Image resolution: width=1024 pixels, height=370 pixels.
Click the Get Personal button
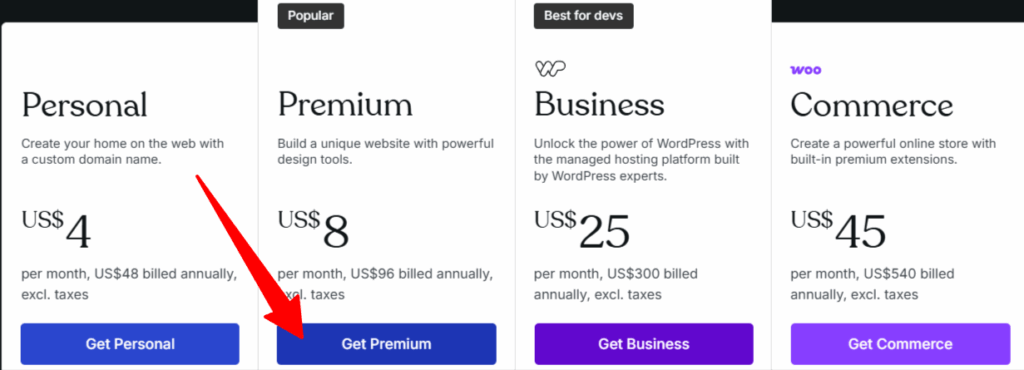(x=130, y=344)
